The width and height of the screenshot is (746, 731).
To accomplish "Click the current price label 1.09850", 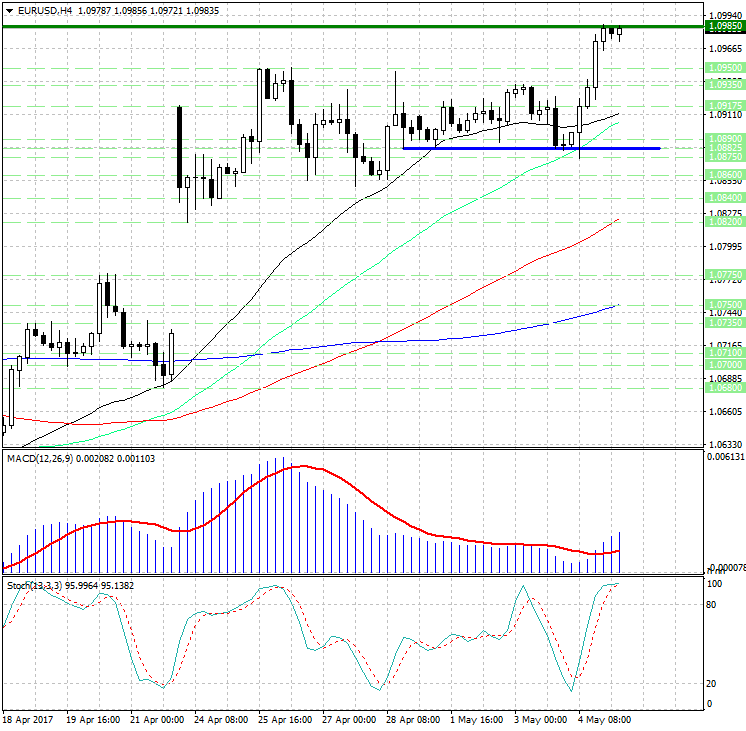I will (725, 27).
